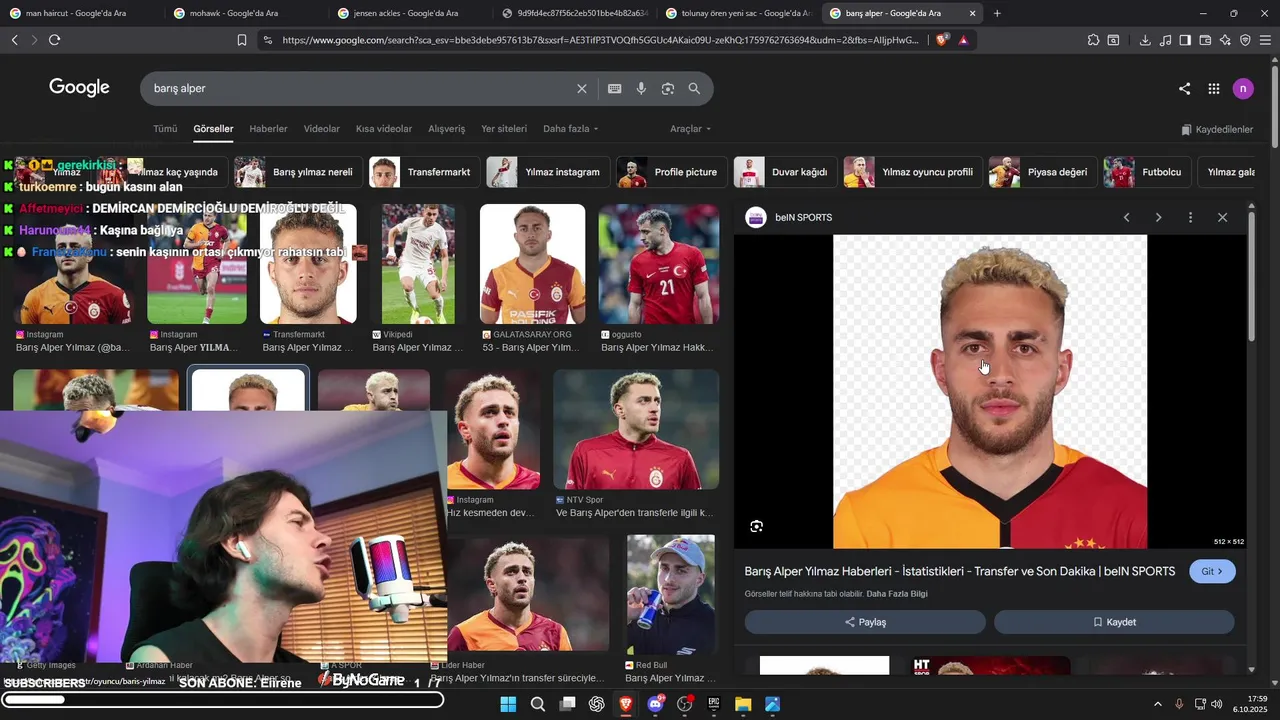
Task: Select the Yer siteleri category
Action: (x=504, y=129)
